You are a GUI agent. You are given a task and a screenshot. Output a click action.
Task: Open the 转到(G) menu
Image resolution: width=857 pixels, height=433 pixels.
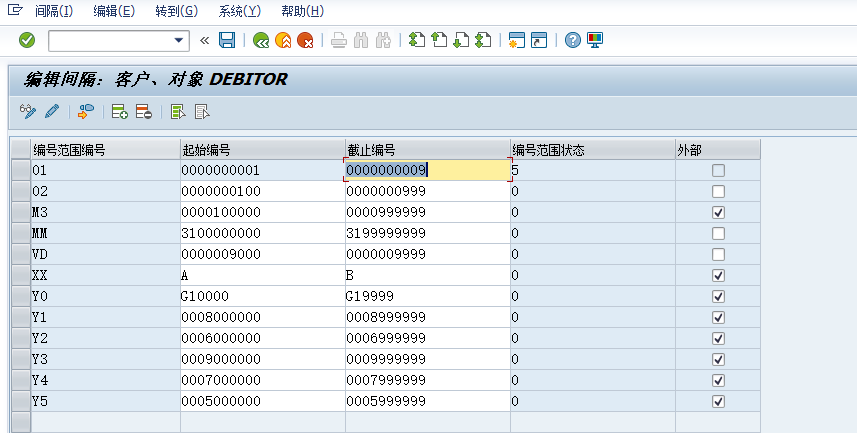point(176,11)
